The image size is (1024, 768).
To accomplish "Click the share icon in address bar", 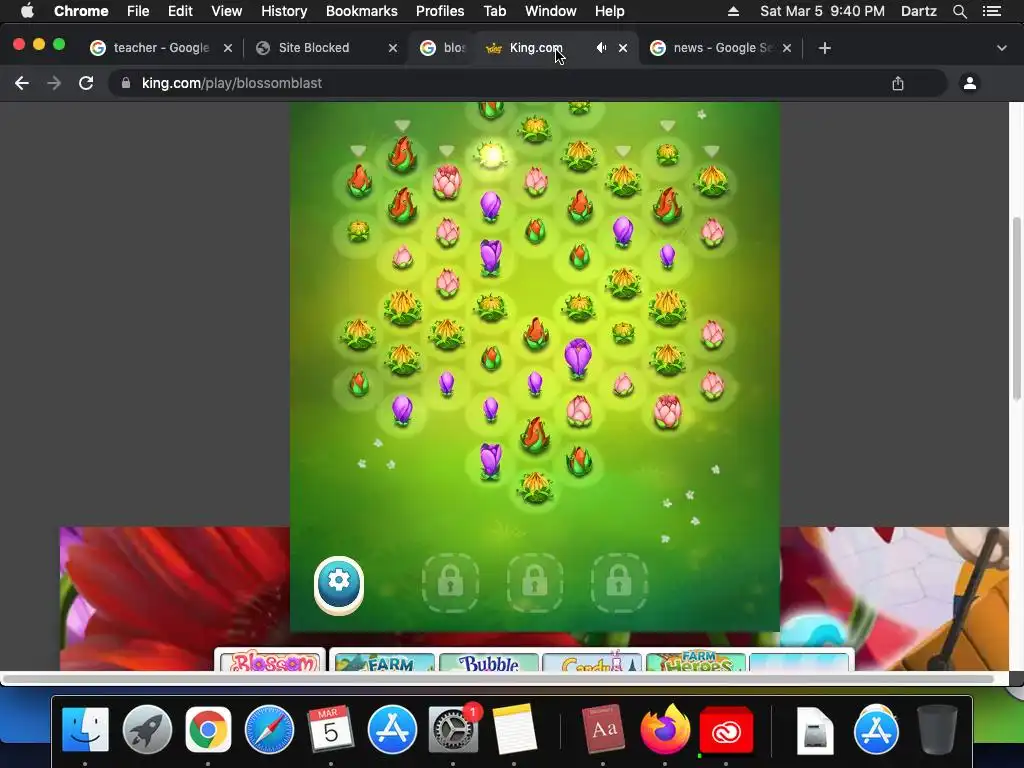I will pyautogui.click(x=898, y=83).
